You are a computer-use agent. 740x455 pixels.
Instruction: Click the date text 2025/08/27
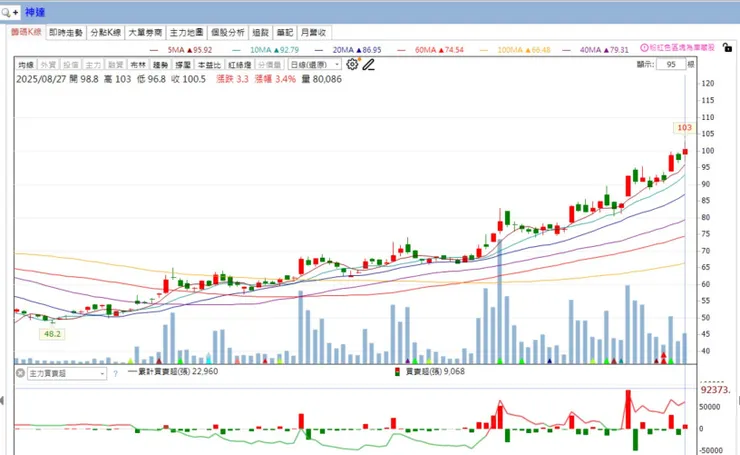pyautogui.click(x=41, y=79)
